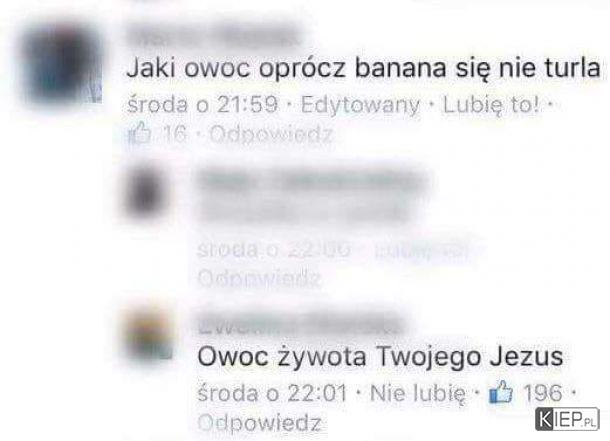Screen dimensions: 610x441
Task: Click the blue thumbs-up icon with 196 likes
Action: tap(501, 392)
